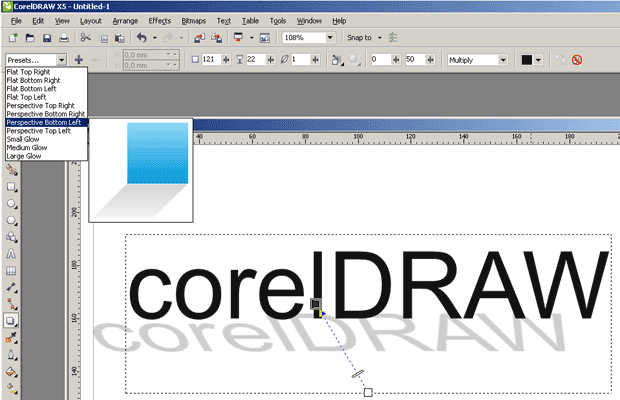
Task: Expand the application launcher dropdown arrow
Action: coord(251,38)
